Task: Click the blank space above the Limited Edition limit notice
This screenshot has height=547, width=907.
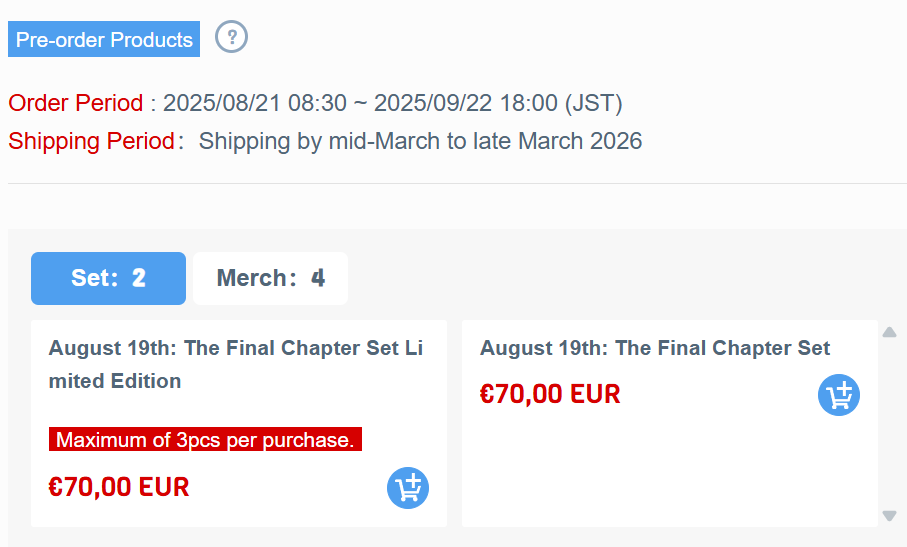Action: pos(238,411)
